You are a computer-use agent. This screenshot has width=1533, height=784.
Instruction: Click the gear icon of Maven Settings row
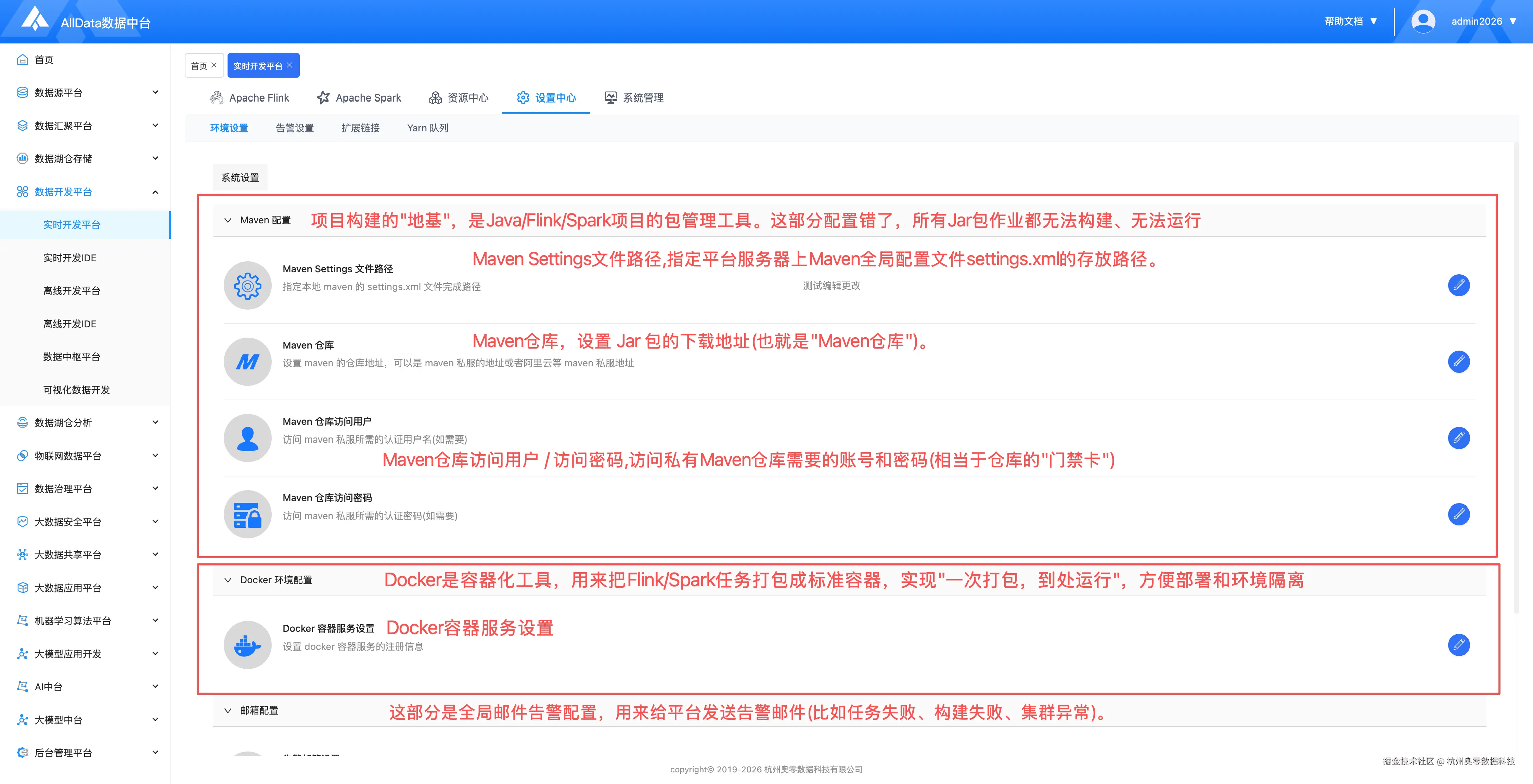click(247, 286)
